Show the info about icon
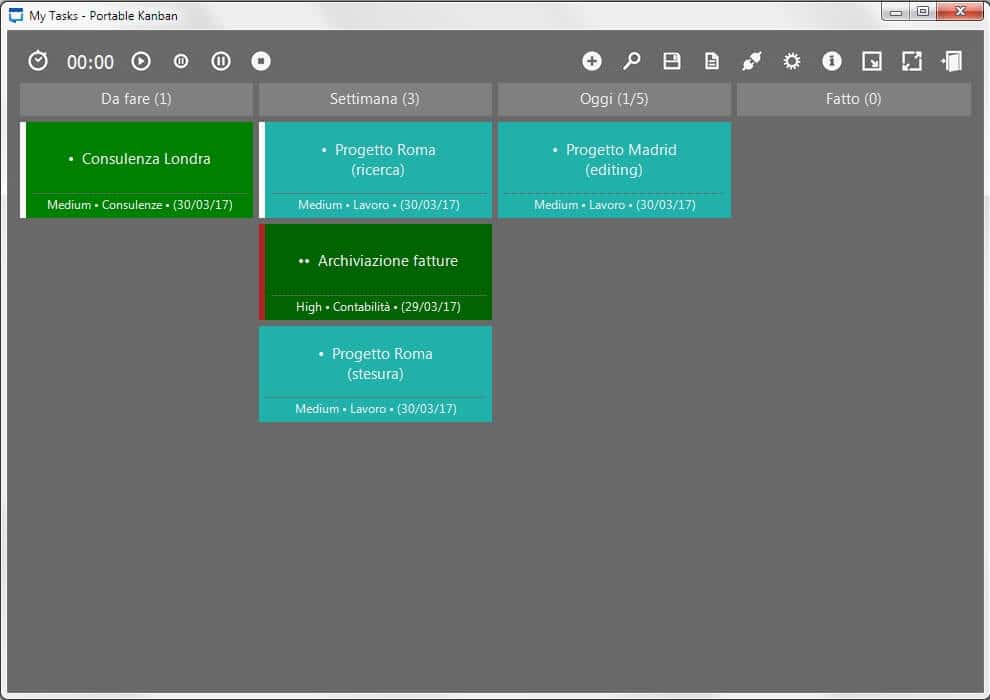Viewport: 990px width, 700px height. [832, 61]
